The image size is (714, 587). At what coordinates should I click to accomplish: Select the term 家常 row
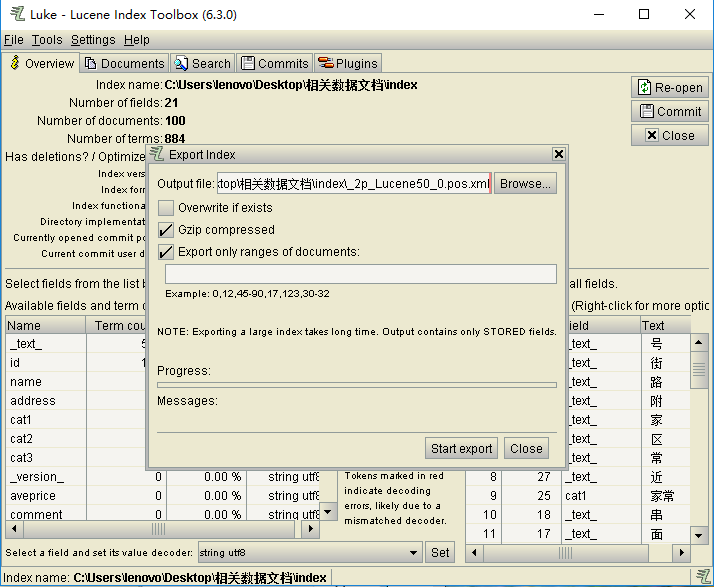coord(578,495)
